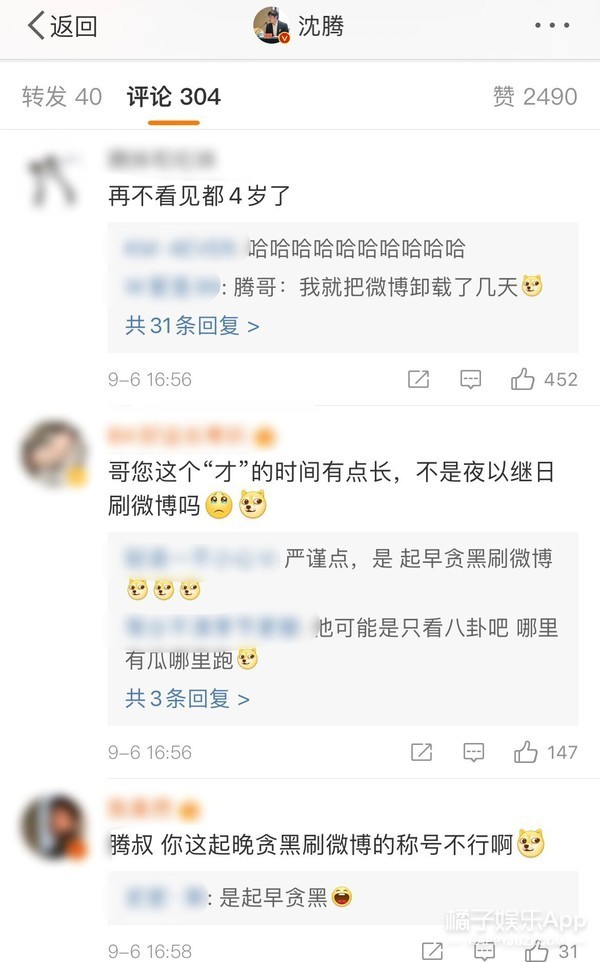Switch to the 赞 2490 tab
The height and width of the screenshot is (962, 600).
coord(535,97)
